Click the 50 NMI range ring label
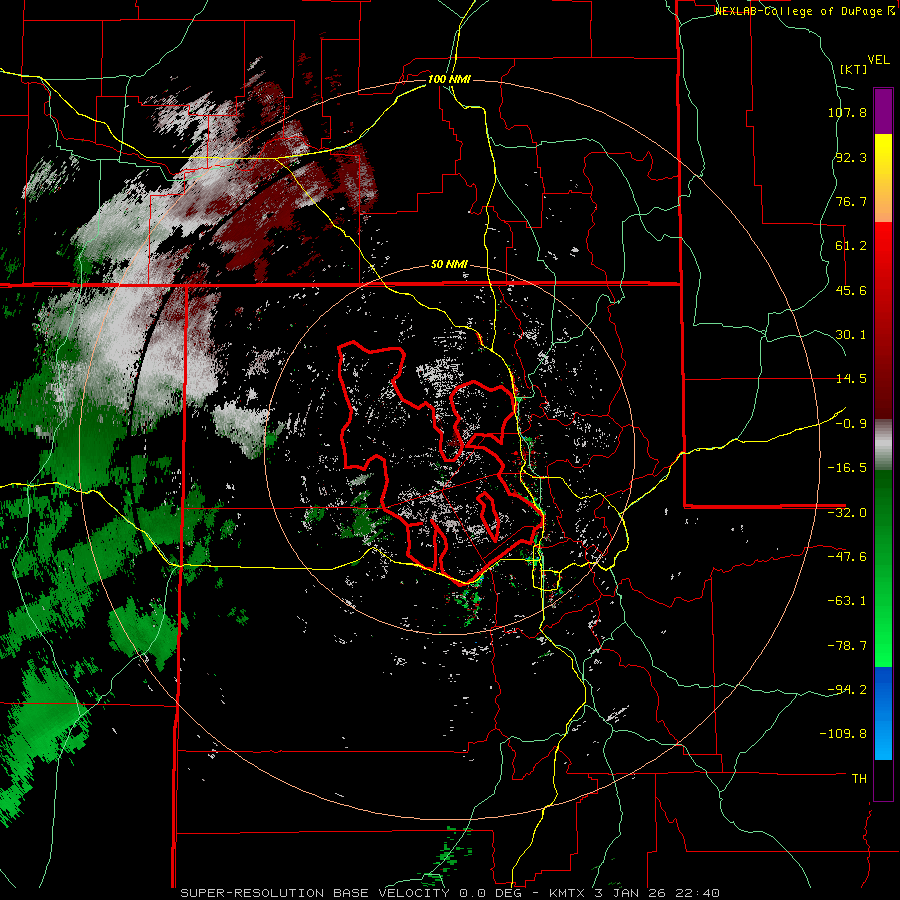 click(x=449, y=265)
